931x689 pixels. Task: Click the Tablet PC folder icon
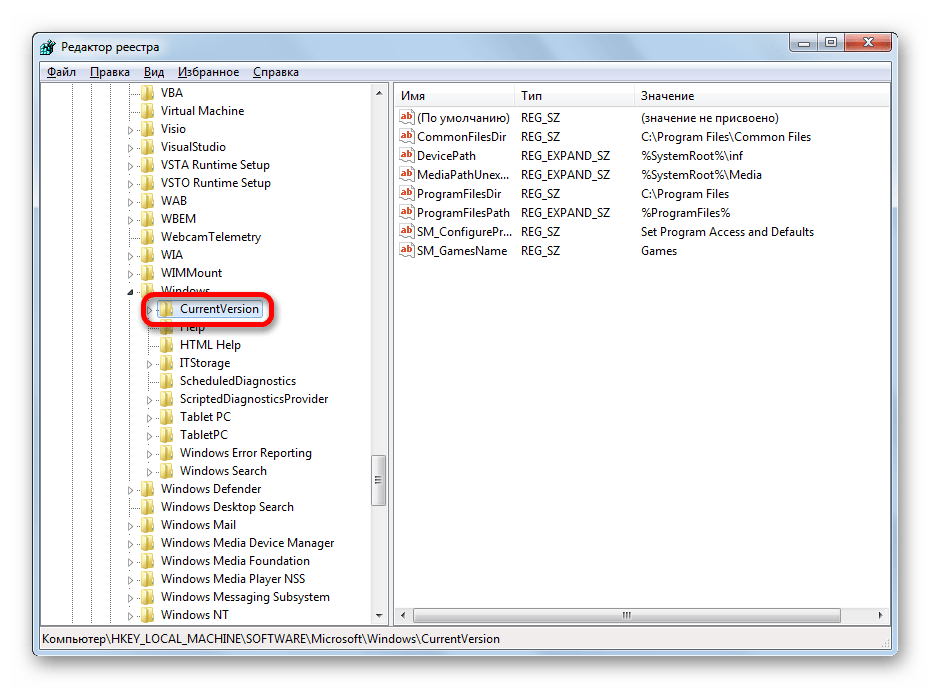(167, 417)
